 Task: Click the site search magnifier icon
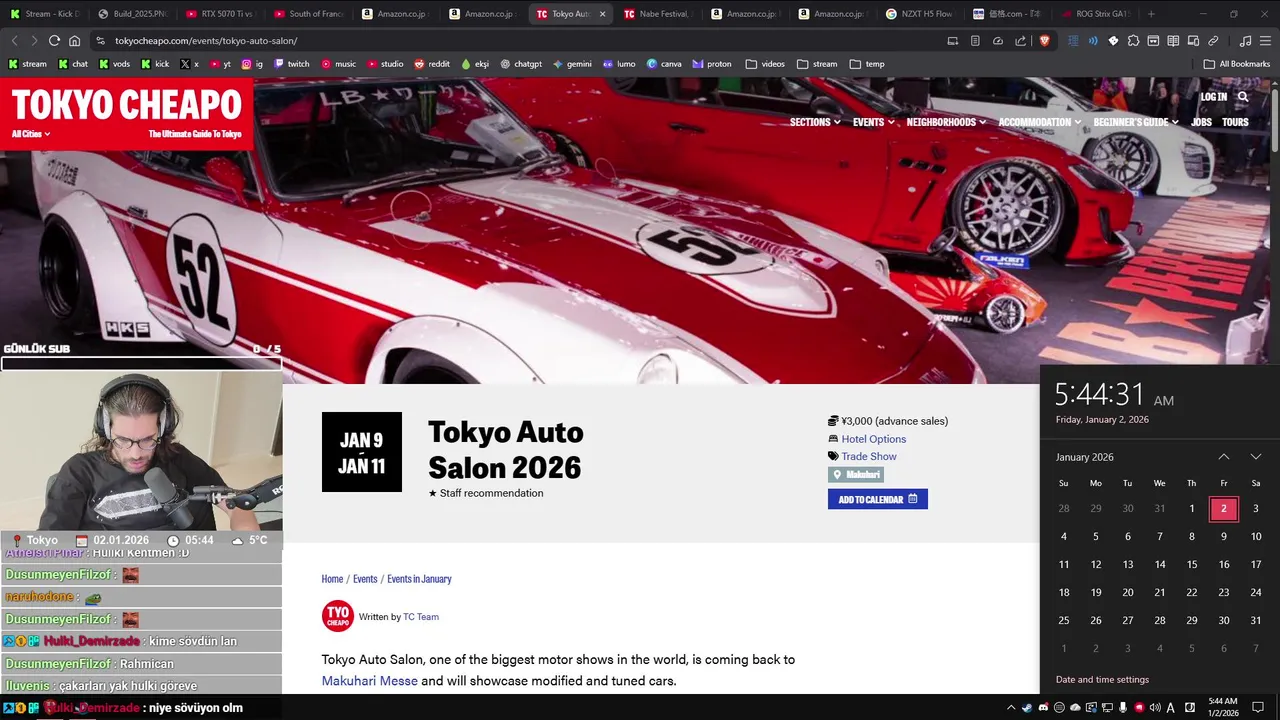[x=1243, y=97]
